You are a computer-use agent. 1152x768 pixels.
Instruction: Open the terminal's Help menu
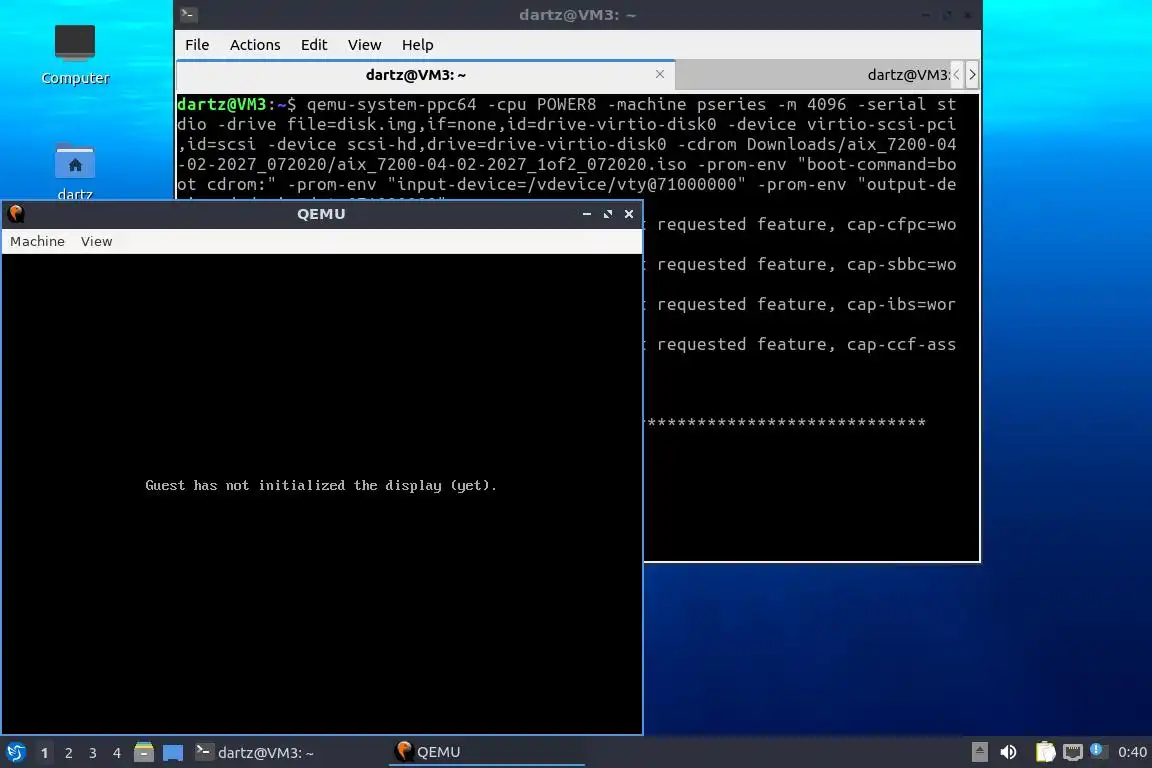417,45
